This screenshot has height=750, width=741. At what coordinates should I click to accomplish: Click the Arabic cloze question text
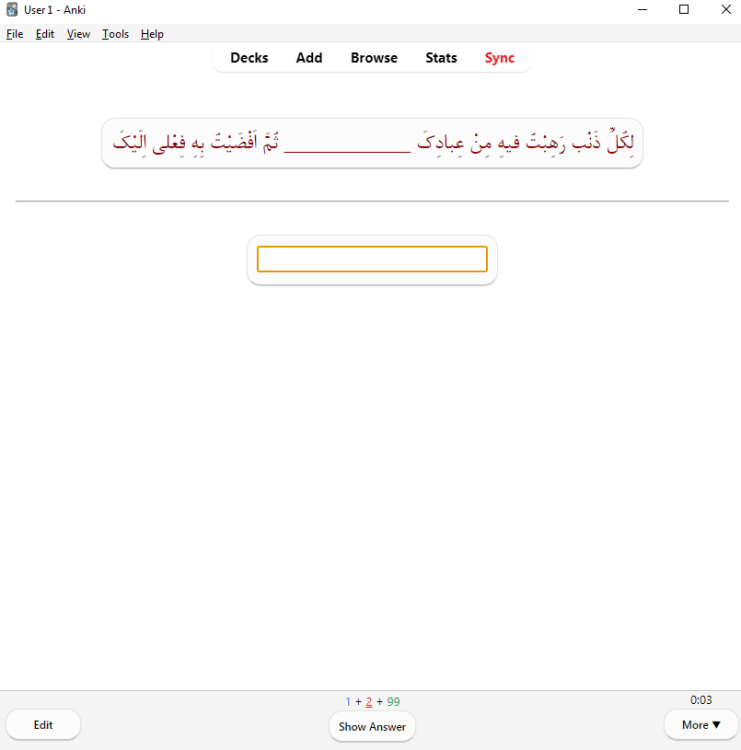tap(372, 143)
